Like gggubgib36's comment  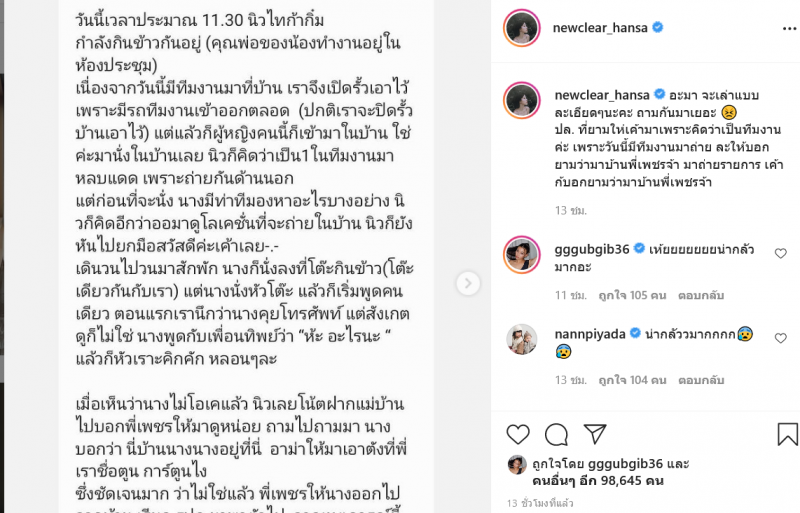(781, 253)
